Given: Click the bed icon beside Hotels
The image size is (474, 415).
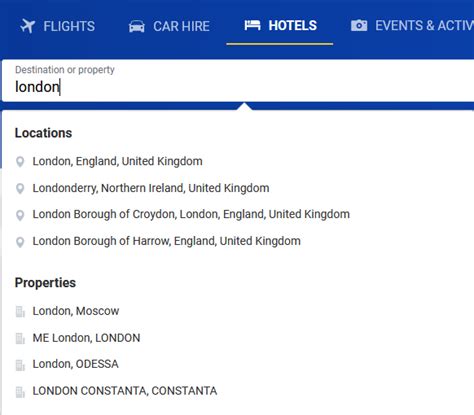Looking at the screenshot, I should (252, 25).
